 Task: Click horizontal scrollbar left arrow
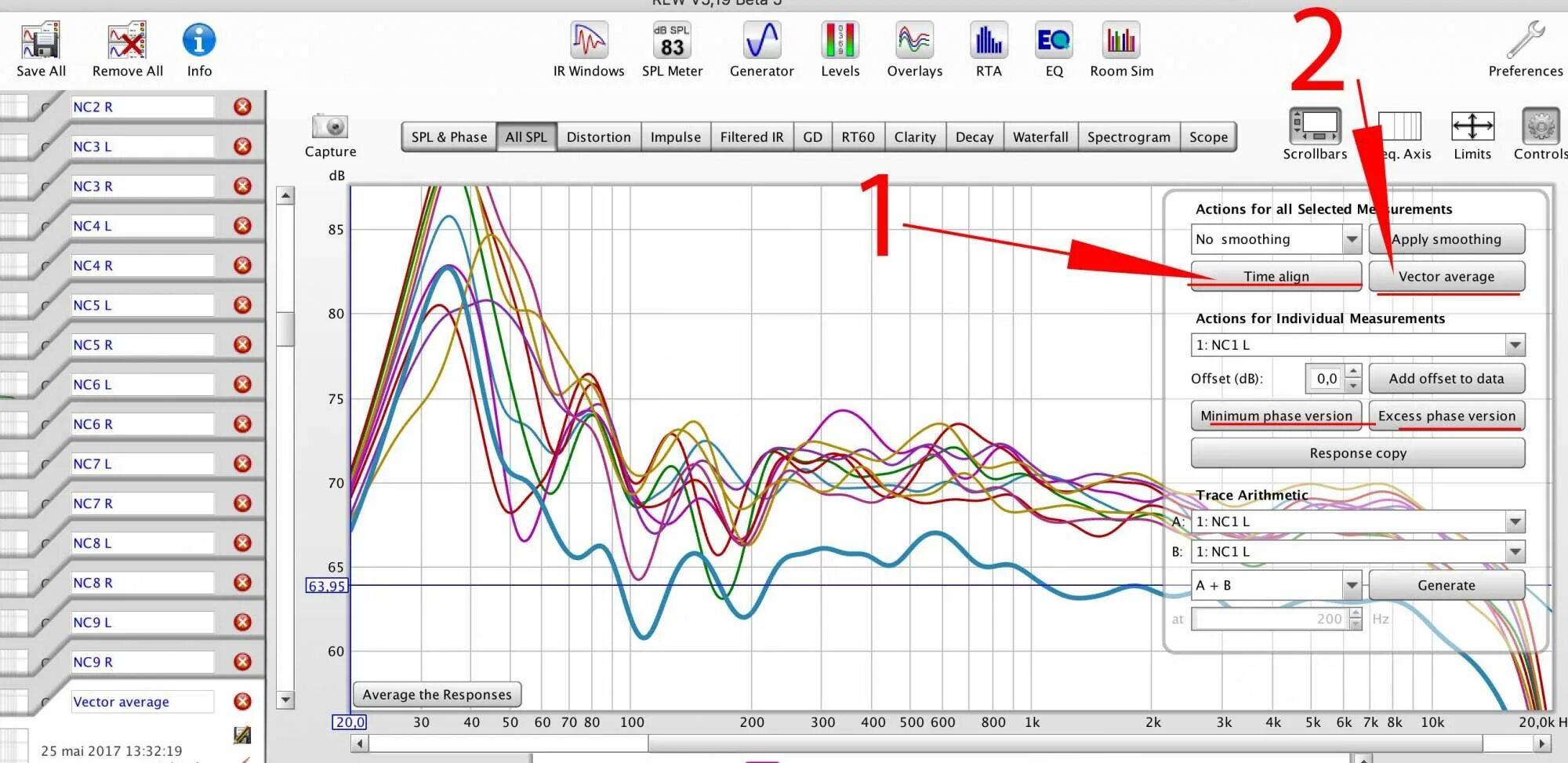(360, 743)
